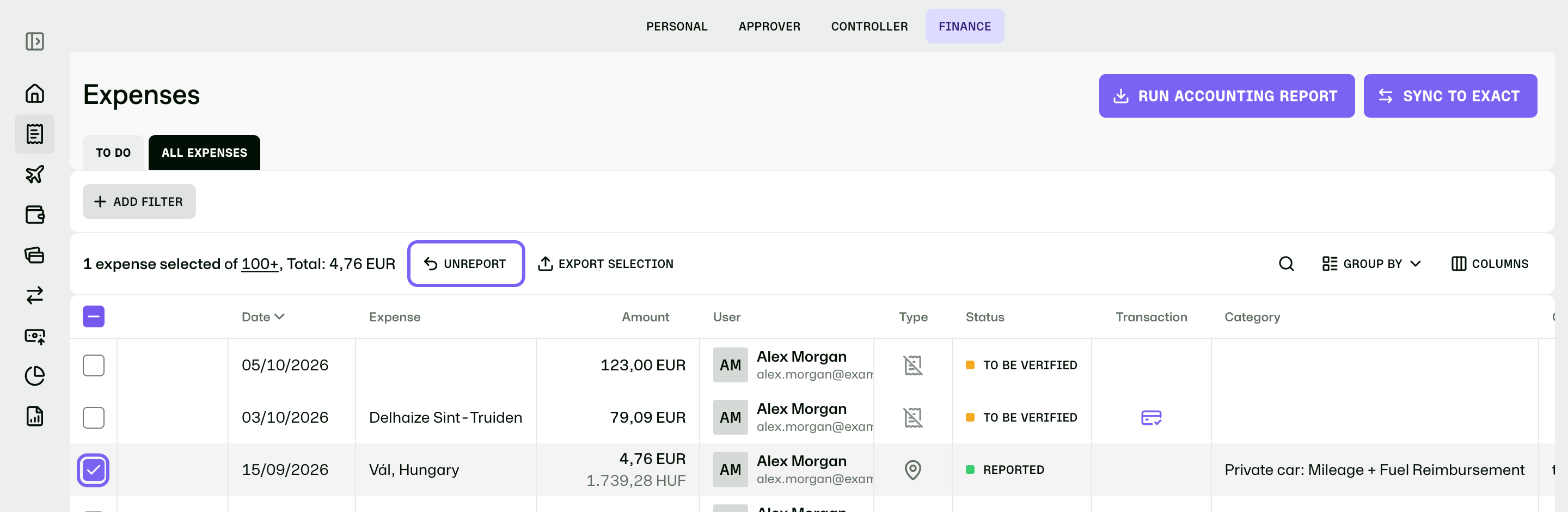Click the Amount column header

click(645, 316)
